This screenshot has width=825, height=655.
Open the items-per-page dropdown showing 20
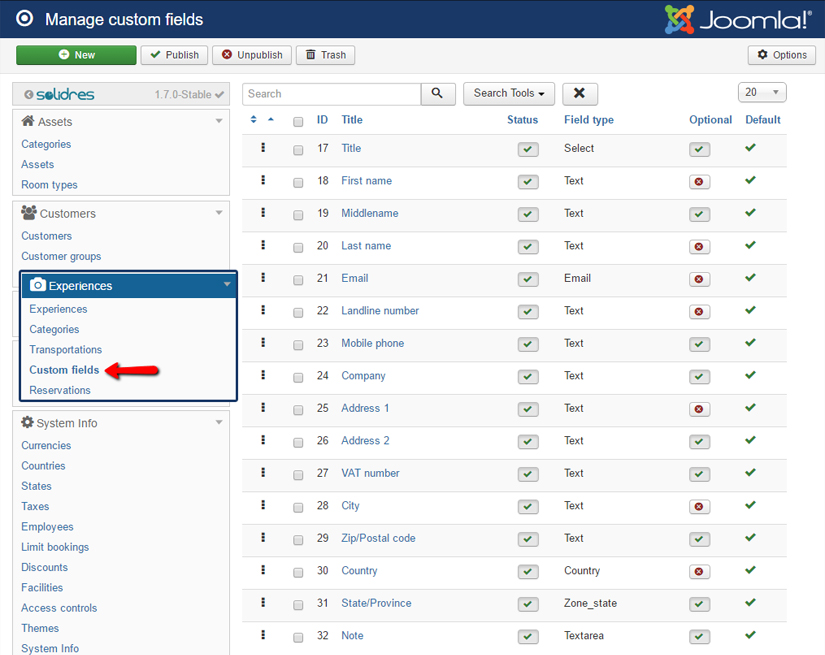tap(762, 91)
